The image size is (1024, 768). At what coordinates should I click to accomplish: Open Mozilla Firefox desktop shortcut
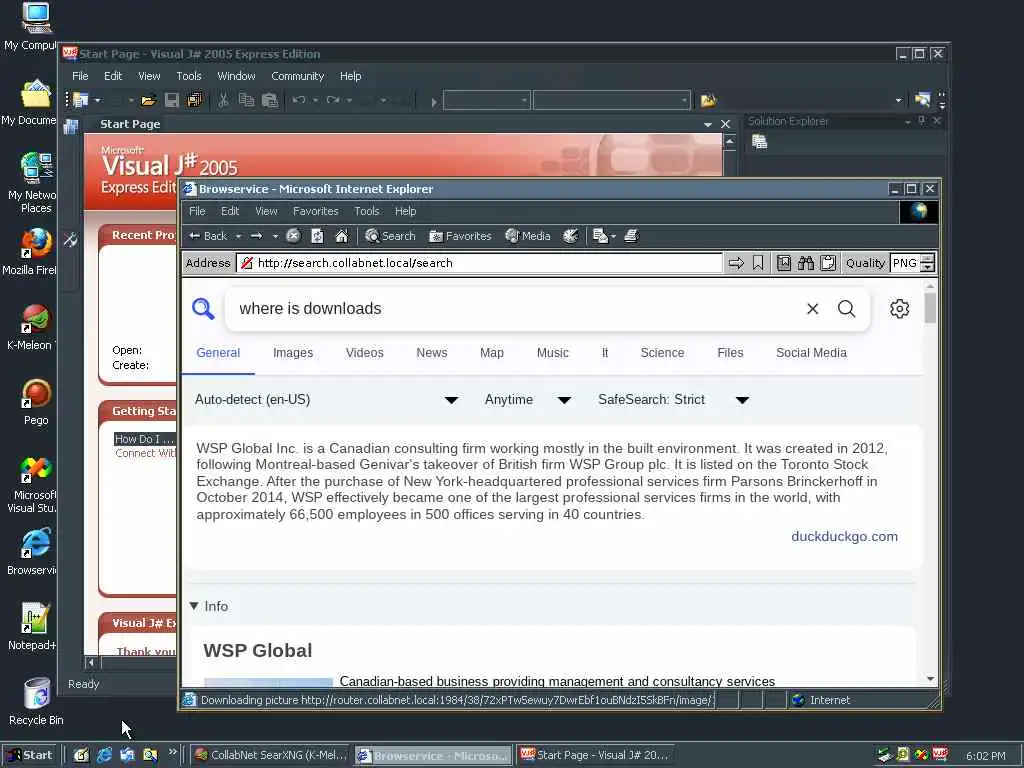[x=35, y=252]
